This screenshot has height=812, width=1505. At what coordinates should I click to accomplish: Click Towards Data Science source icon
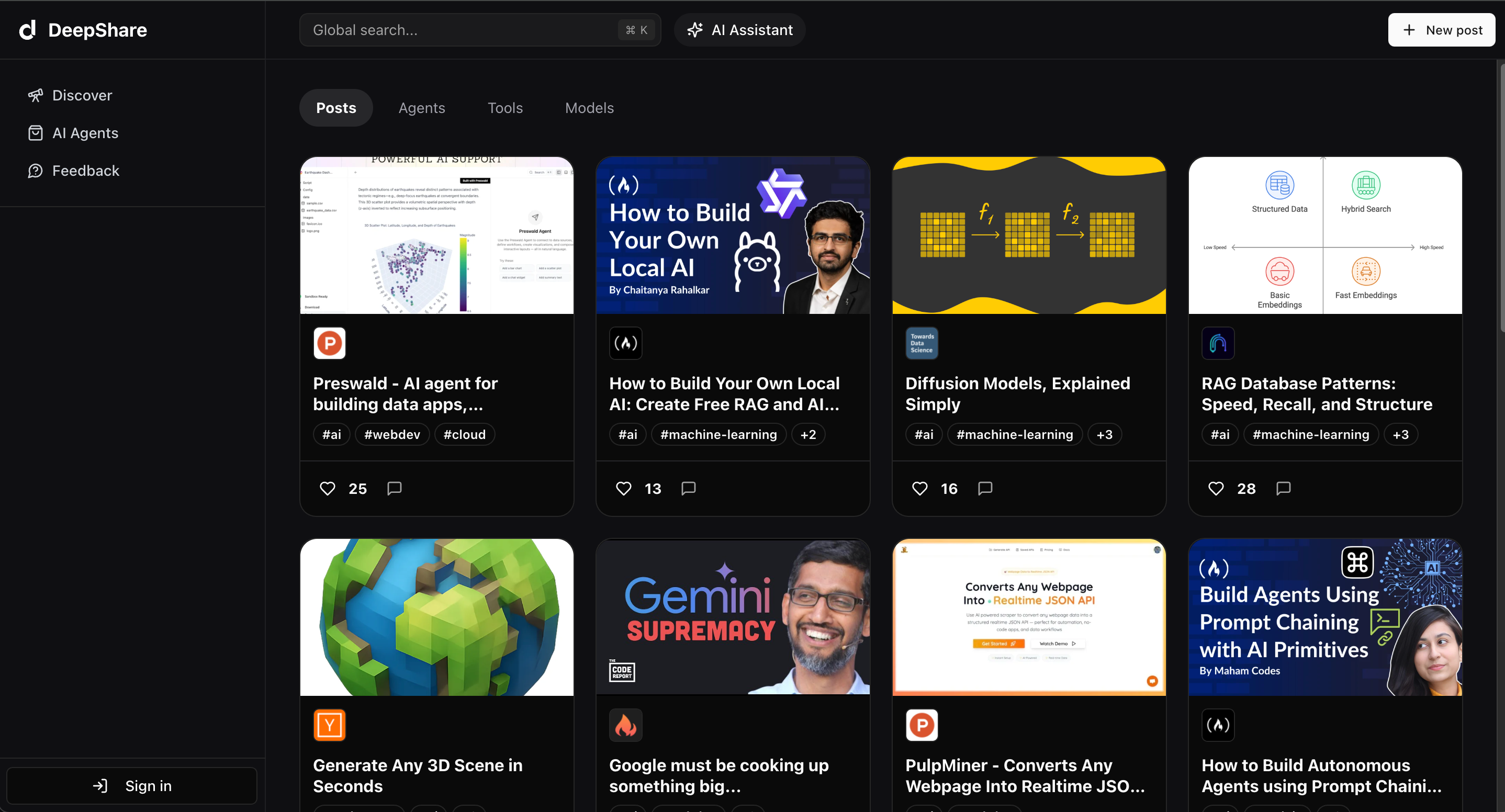click(x=922, y=343)
